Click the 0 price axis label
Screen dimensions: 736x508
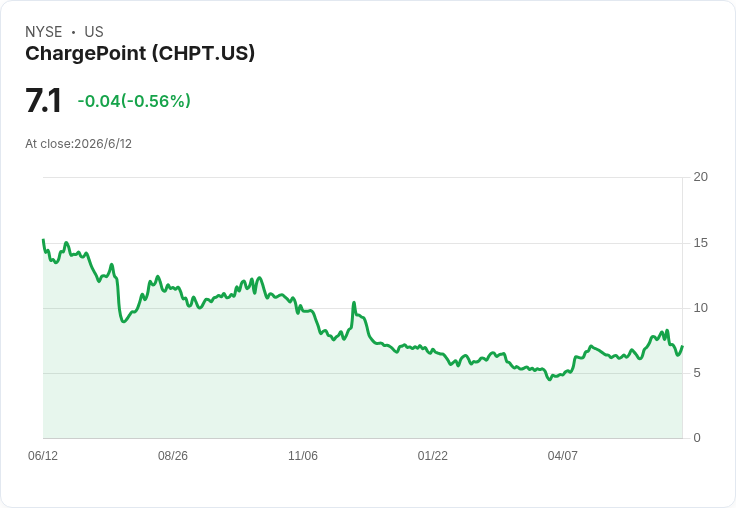(x=697, y=438)
